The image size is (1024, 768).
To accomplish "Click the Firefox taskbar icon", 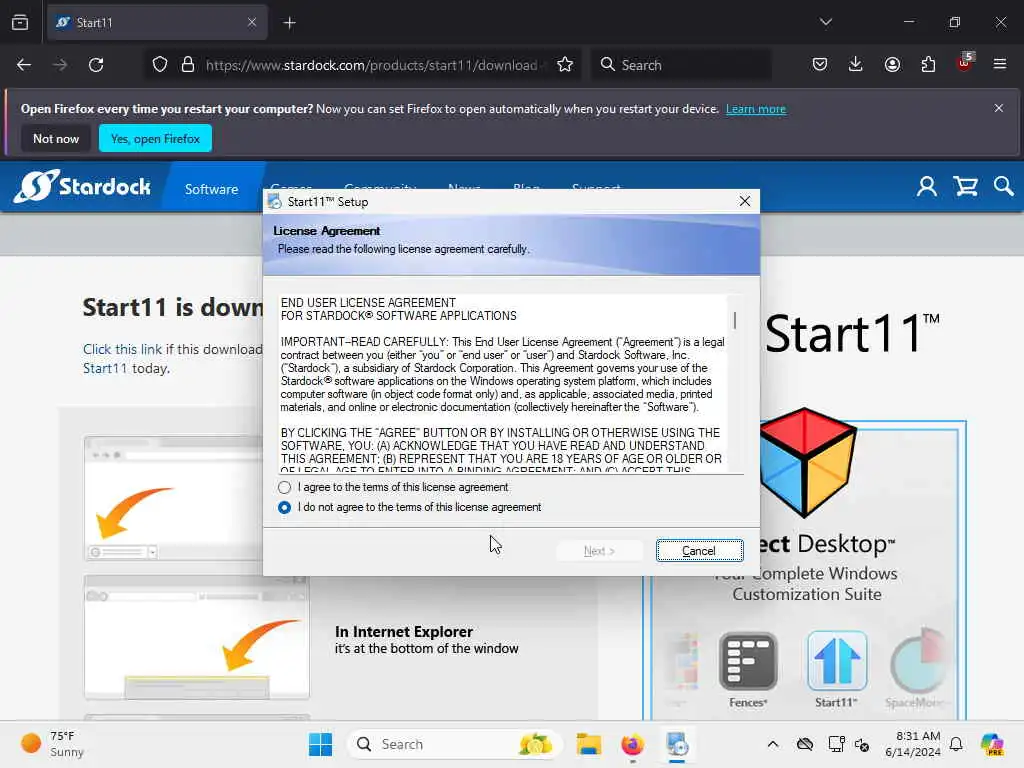I will [x=632, y=744].
